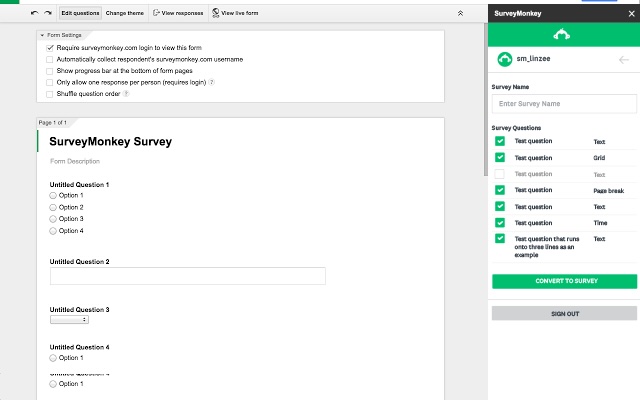Redo with the redo arrow icon

tap(48, 13)
